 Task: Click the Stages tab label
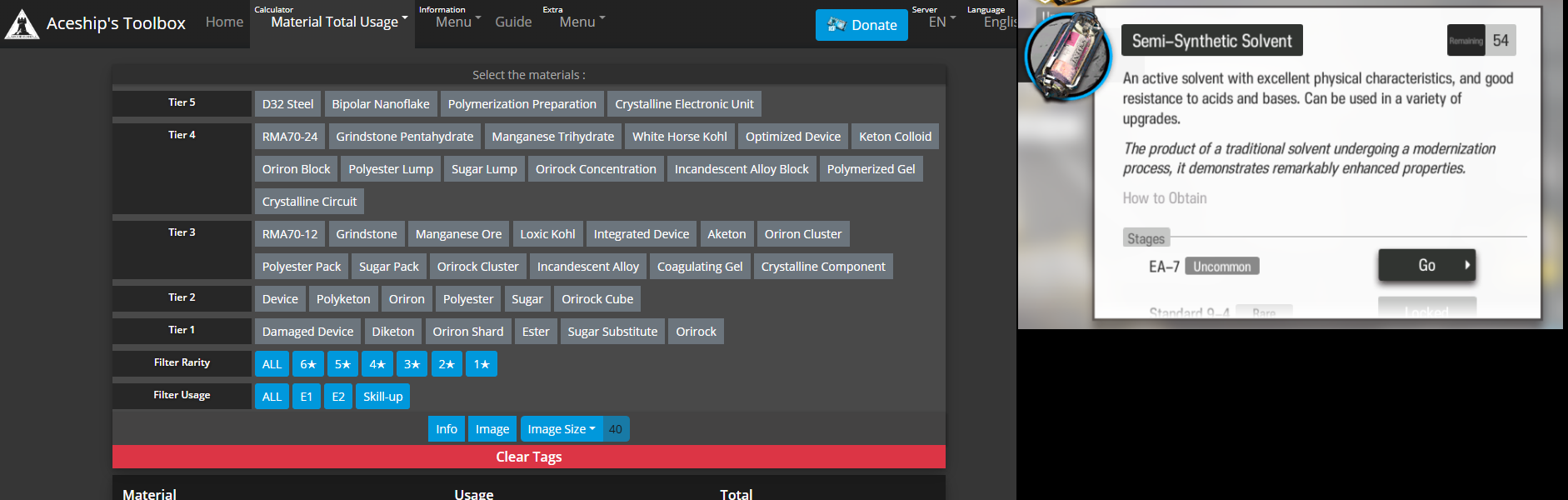pos(1146,238)
